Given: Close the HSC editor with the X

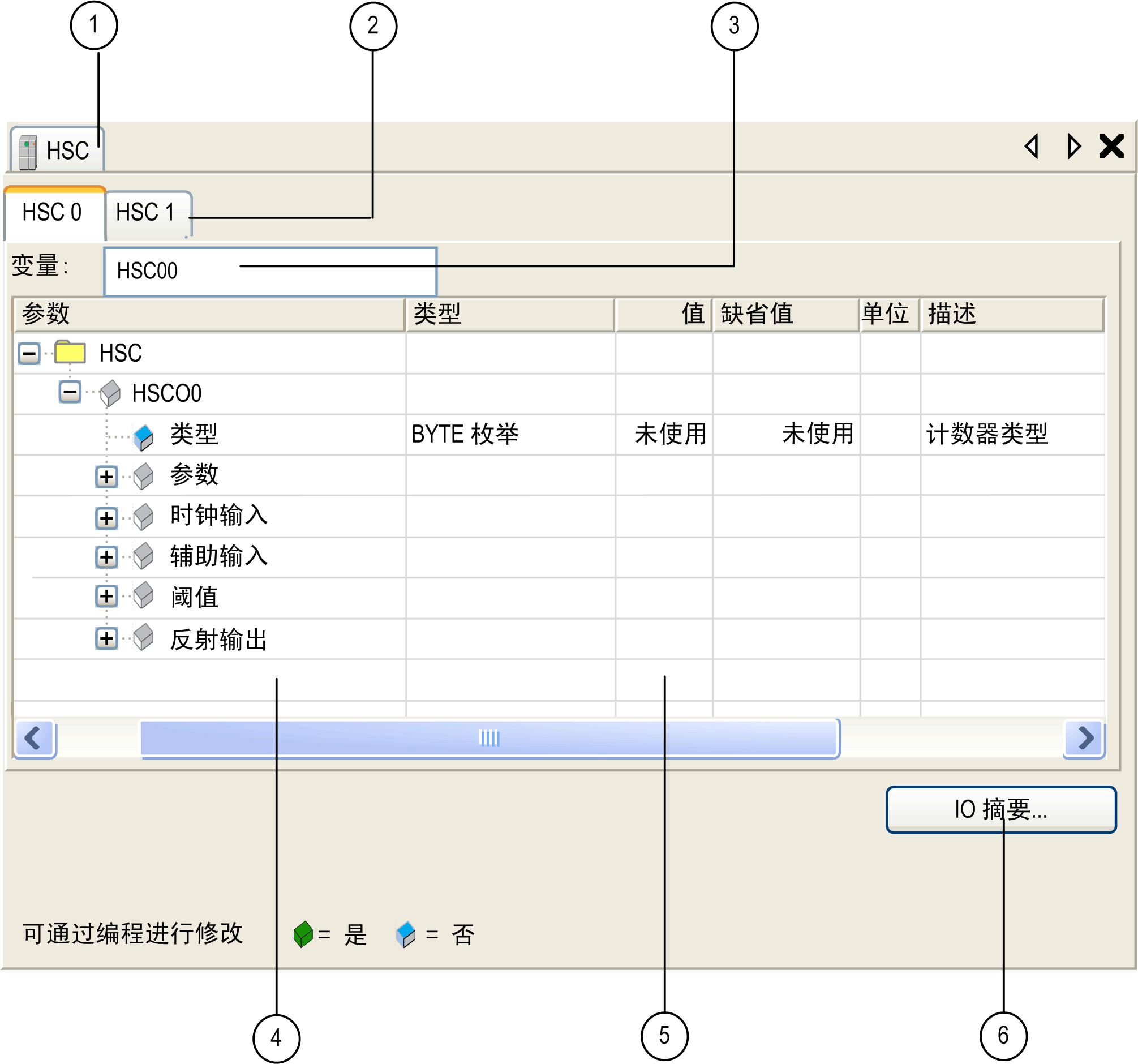Looking at the screenshot, I should tap(1111, 147).
